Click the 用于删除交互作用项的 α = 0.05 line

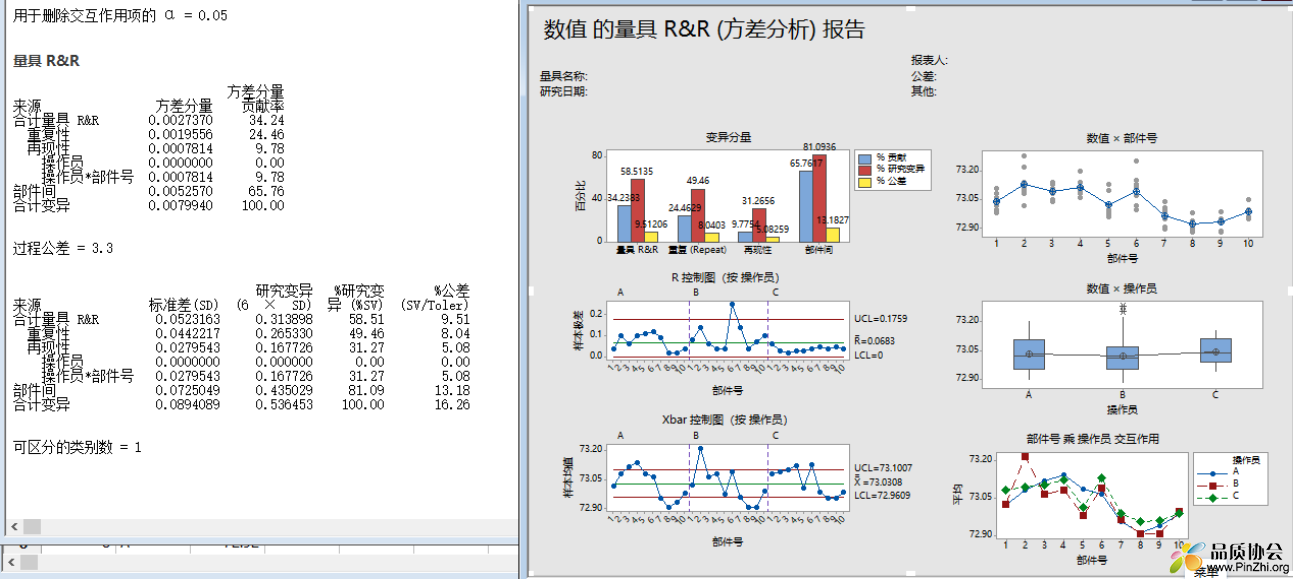(x=120, y=16)
